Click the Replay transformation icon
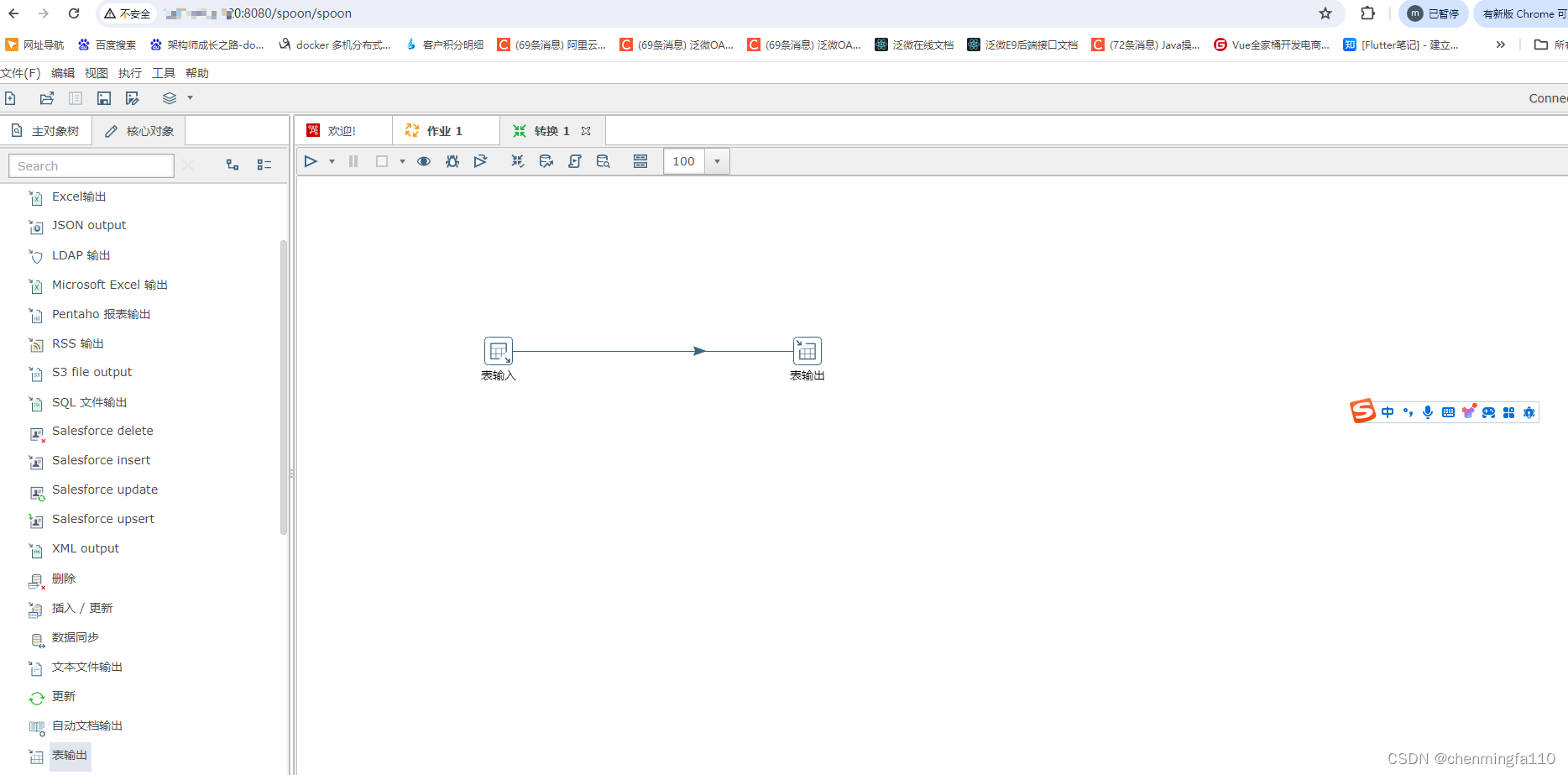This screenshot has width=1568, height=775. tap(480, 160)
